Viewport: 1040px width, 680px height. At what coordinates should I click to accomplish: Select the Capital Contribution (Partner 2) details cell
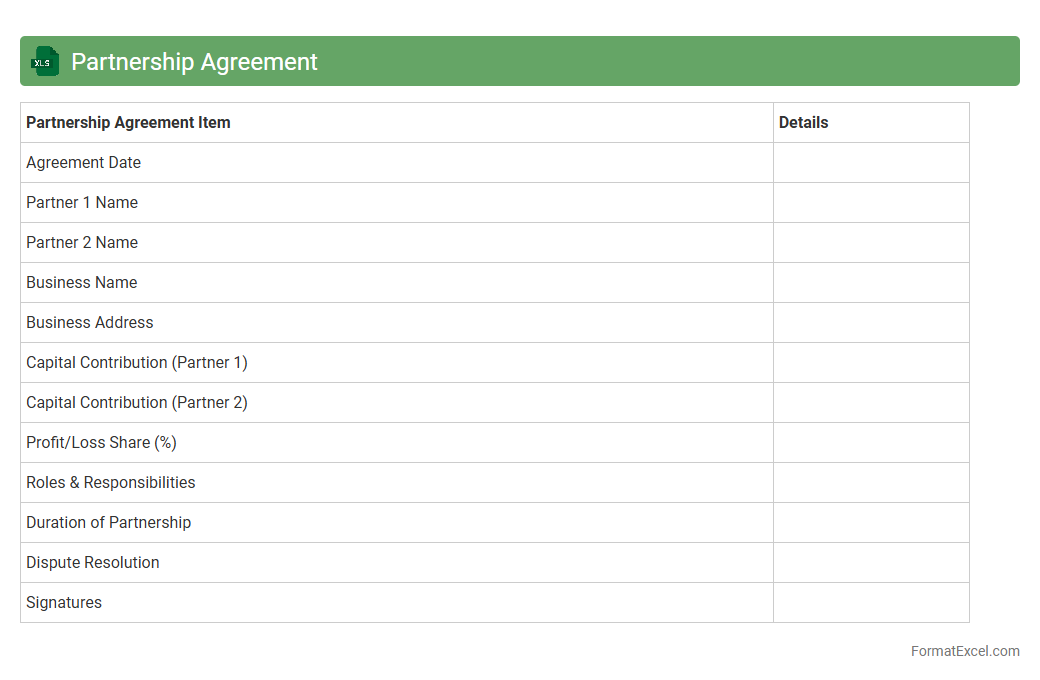[871, 403]
